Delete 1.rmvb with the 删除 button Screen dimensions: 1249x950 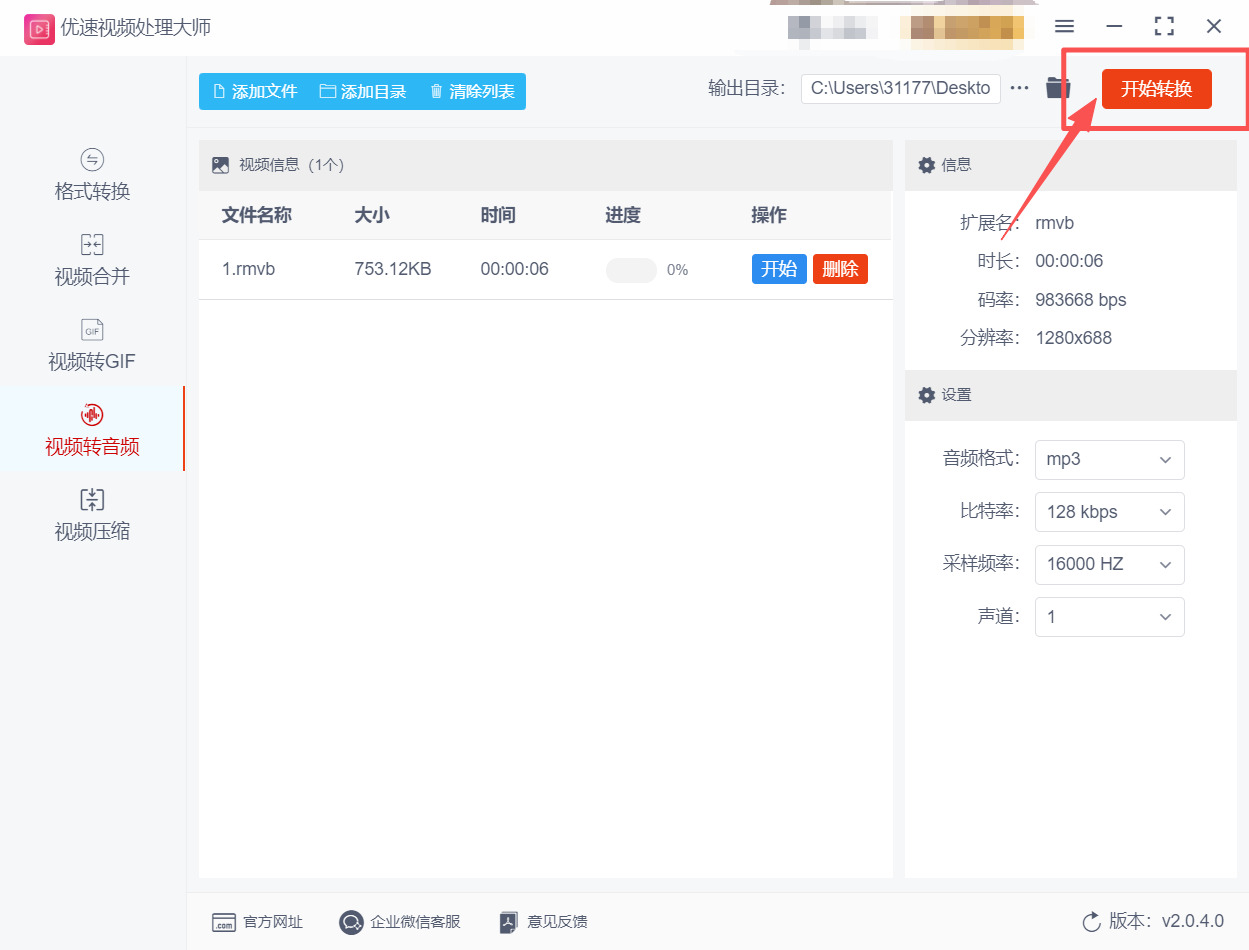pos(840,268)
